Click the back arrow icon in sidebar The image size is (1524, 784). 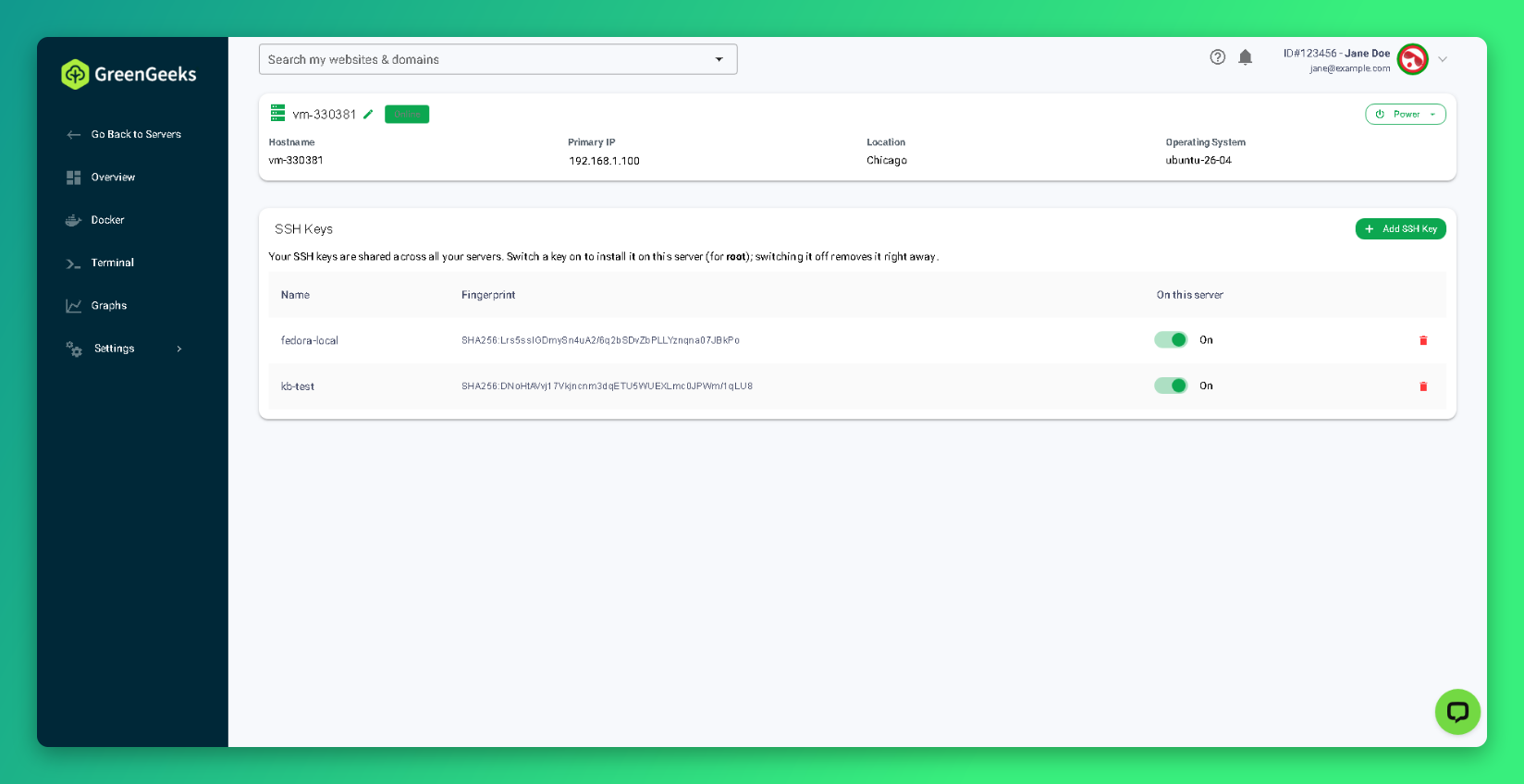pos(74,135)
